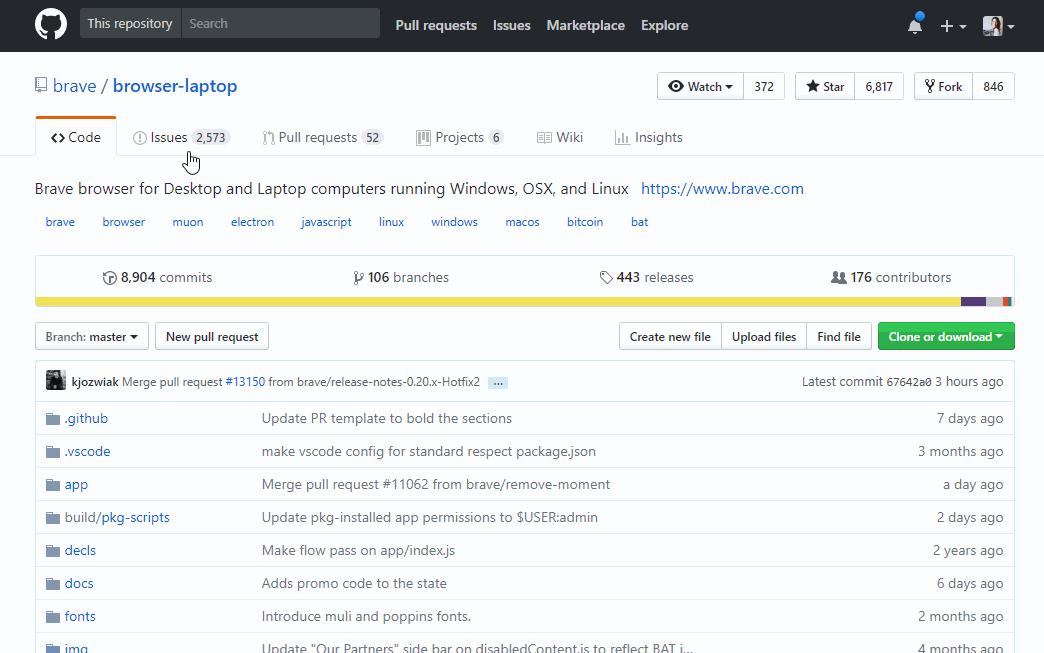Open the notifications bell icon
This screenshot has width=1044, height=653.
pos(915,26)
